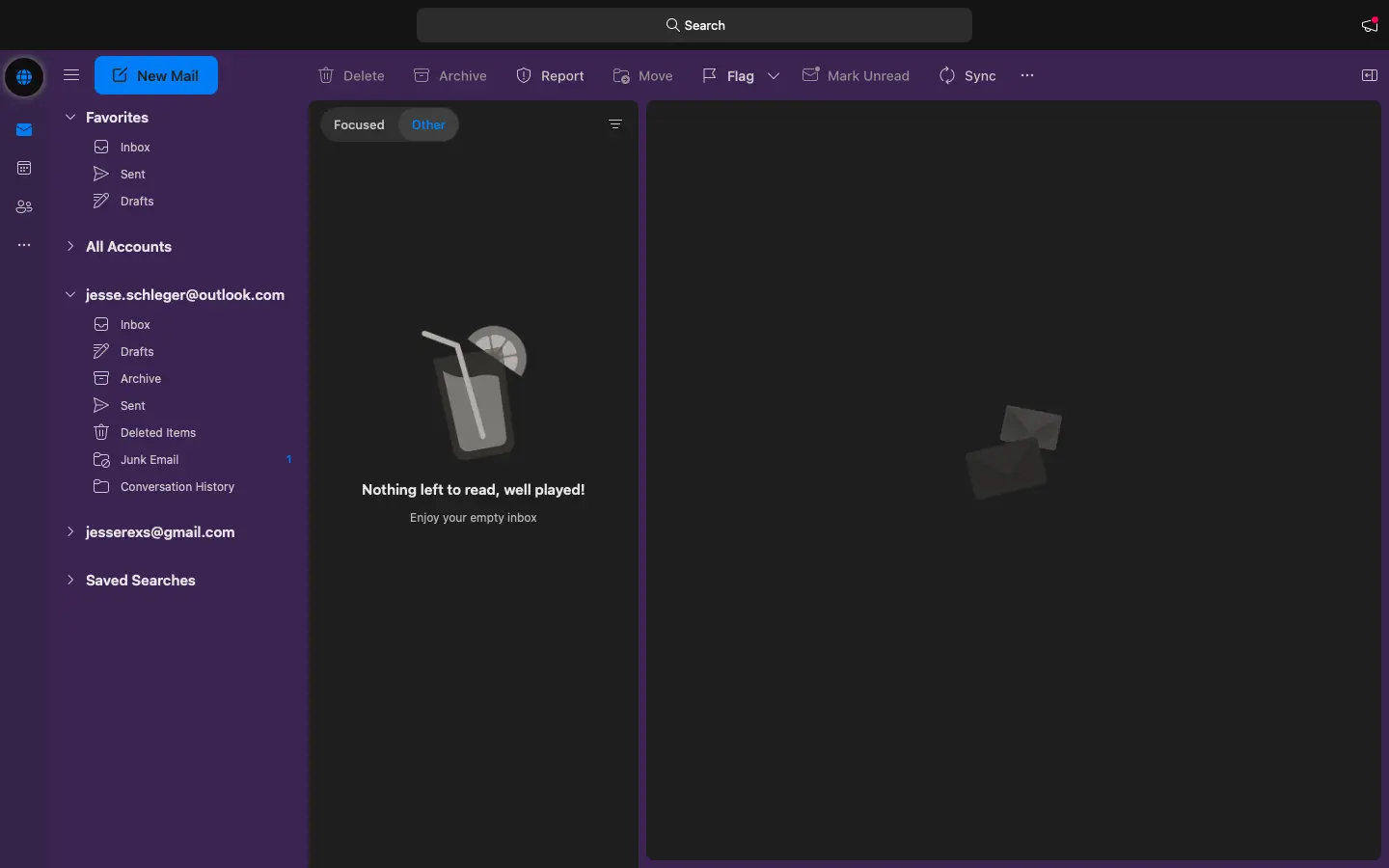Toggle the hamburger navigation menu
Image resolution: width=1389 pixels, height=868 pixels.
71,75
